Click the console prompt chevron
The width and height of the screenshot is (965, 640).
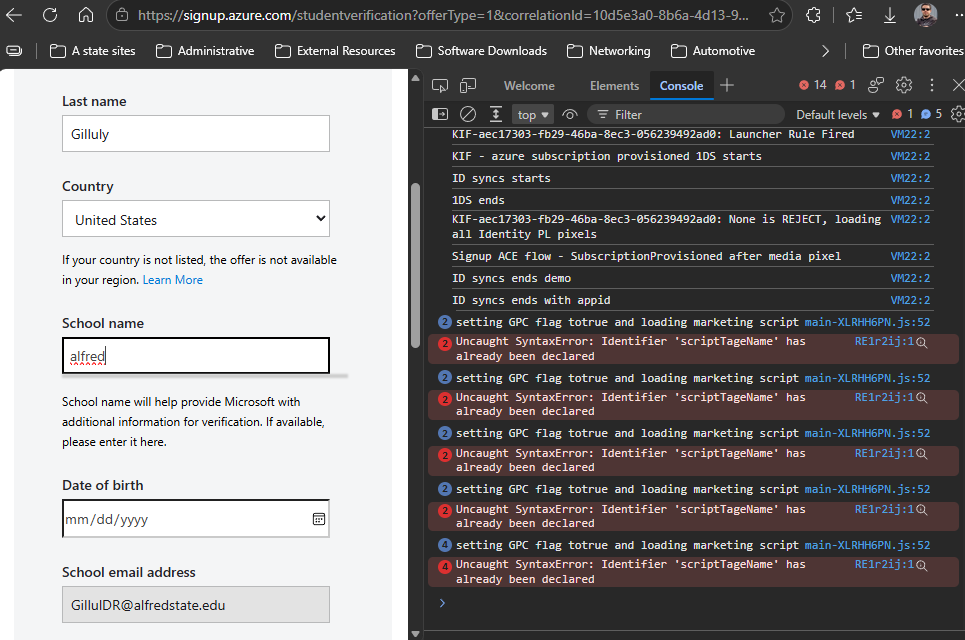442,603
